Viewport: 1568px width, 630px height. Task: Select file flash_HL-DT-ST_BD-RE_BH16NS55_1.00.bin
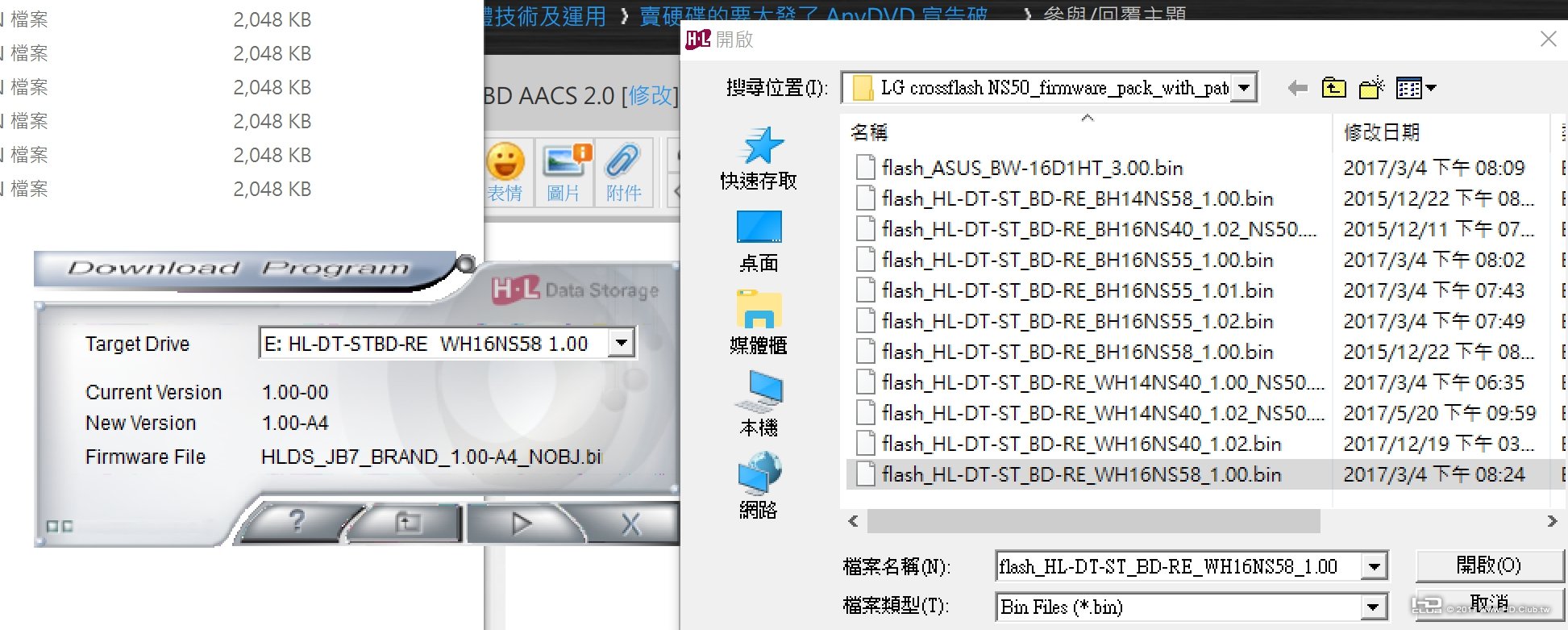(1078, 260)
